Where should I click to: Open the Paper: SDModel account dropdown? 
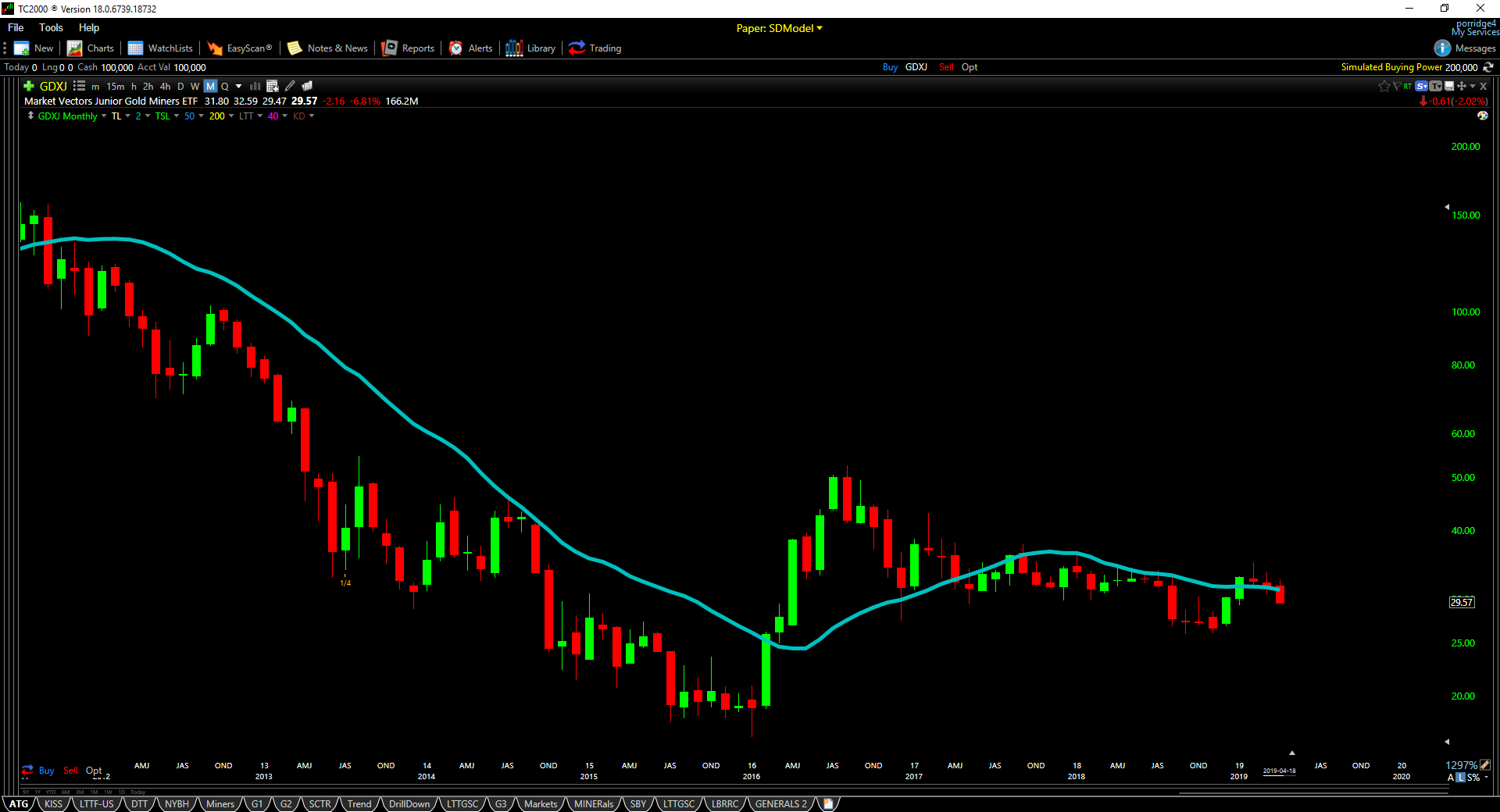780,28
